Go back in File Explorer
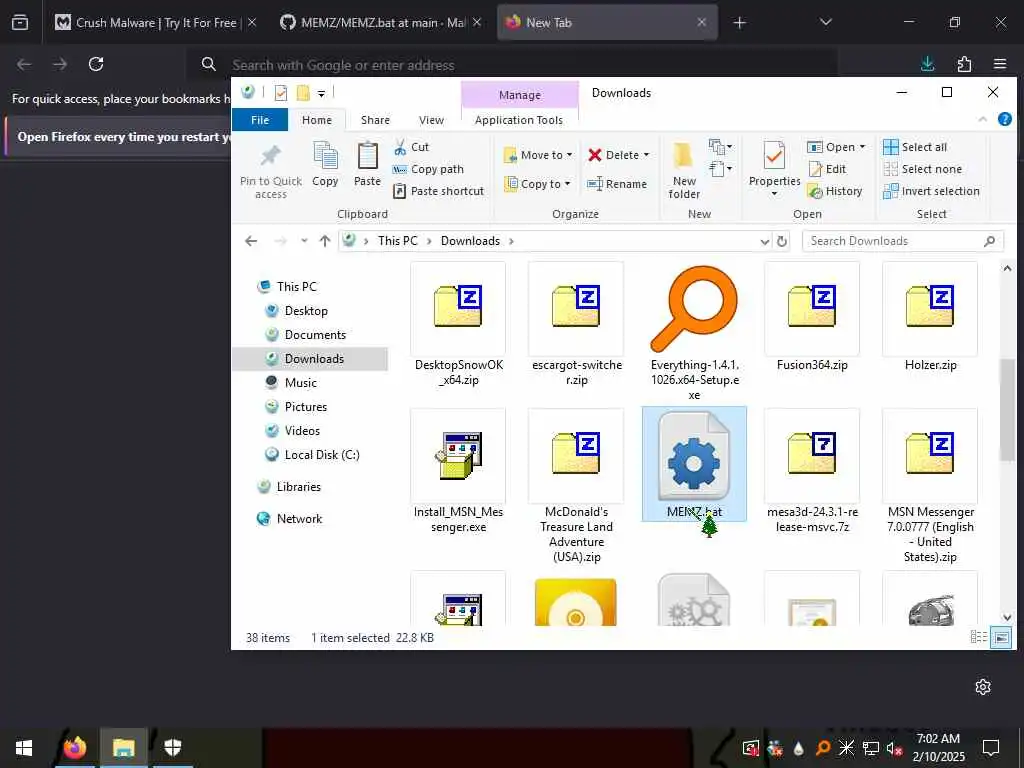Viewport: 1024px width, 768px height. [x=251, y=241]
